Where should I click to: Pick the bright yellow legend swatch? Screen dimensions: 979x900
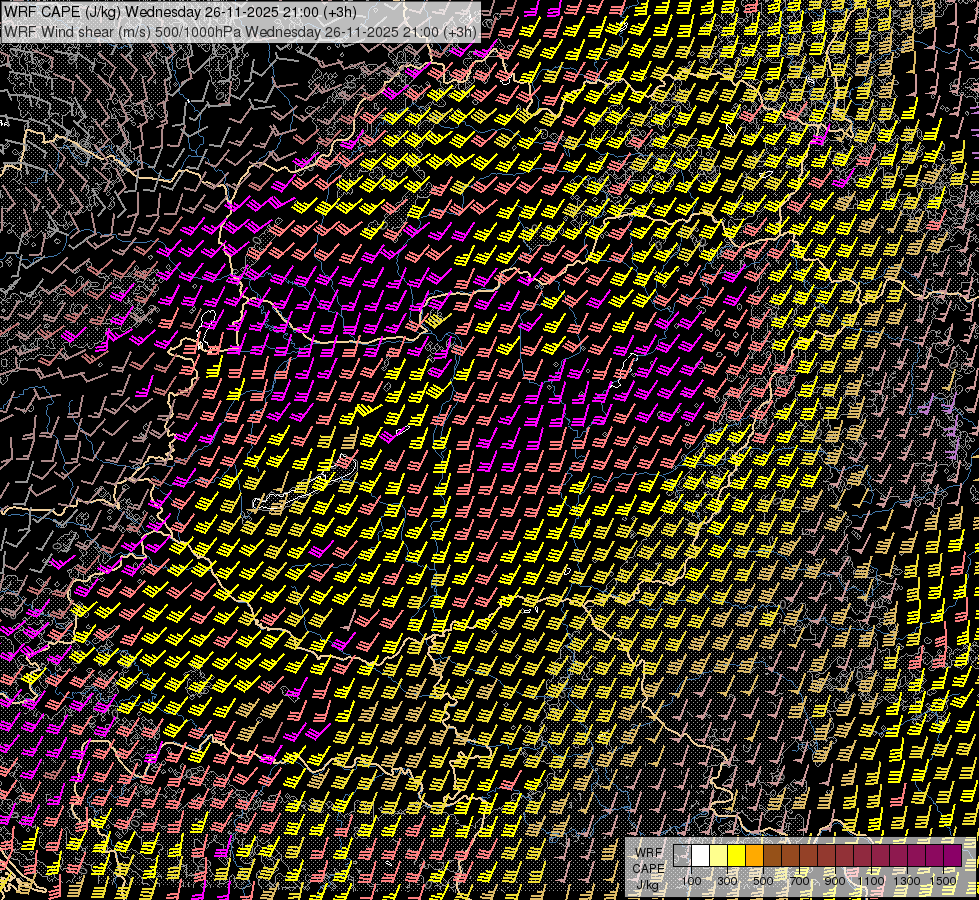tap(737, 856)
